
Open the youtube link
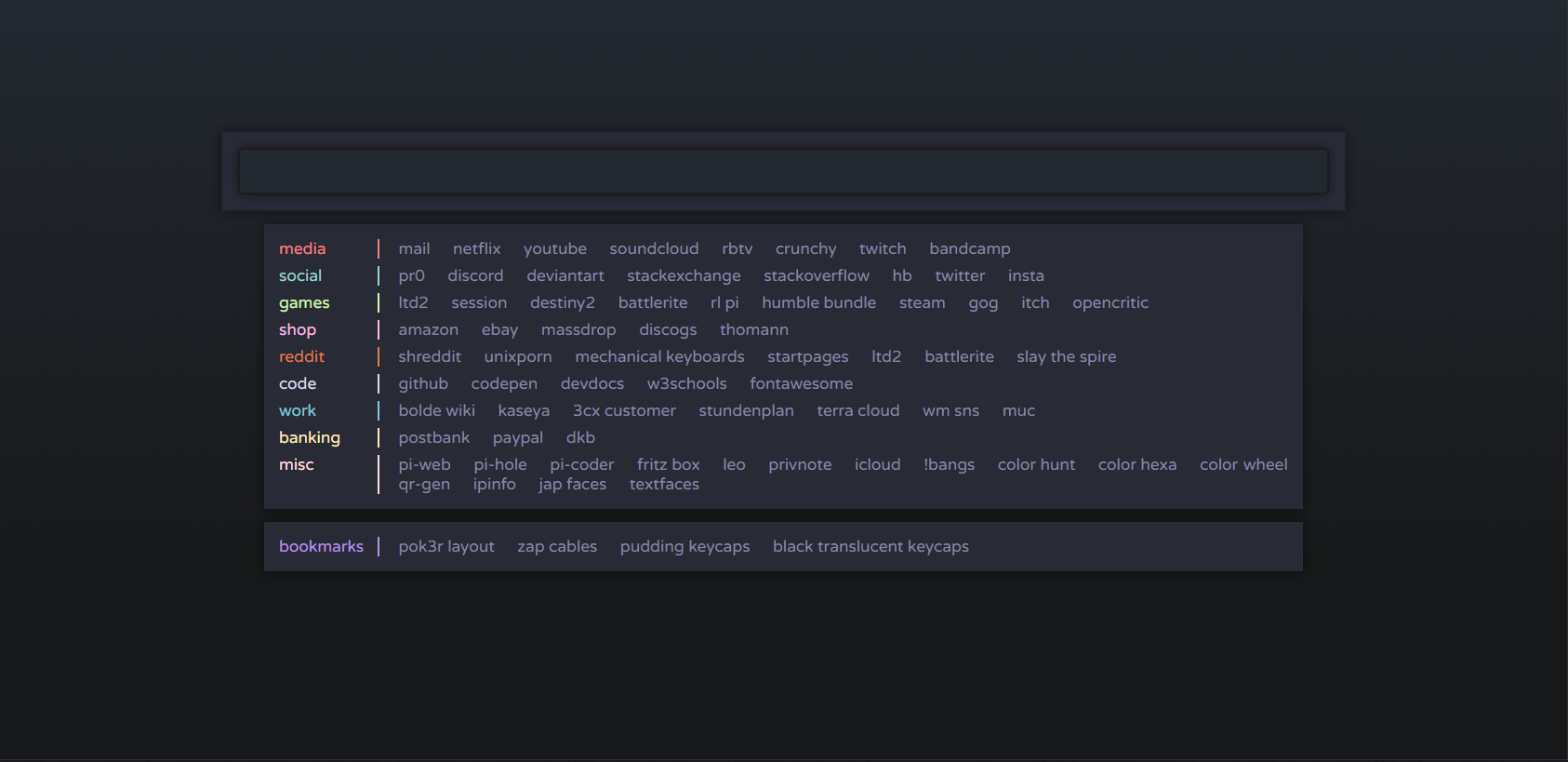point(554,248)
